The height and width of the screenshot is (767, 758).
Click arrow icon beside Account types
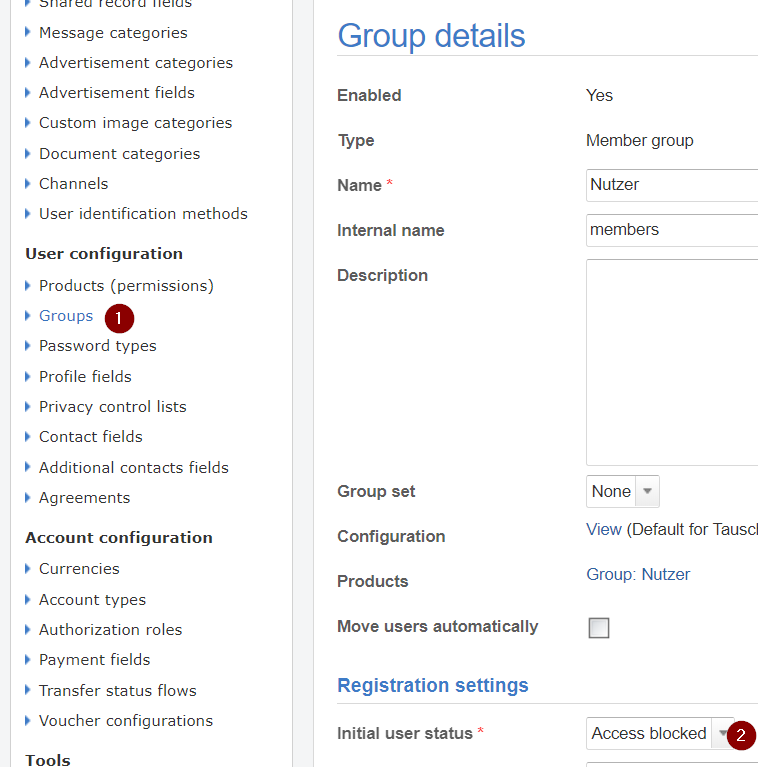point(28,599)
